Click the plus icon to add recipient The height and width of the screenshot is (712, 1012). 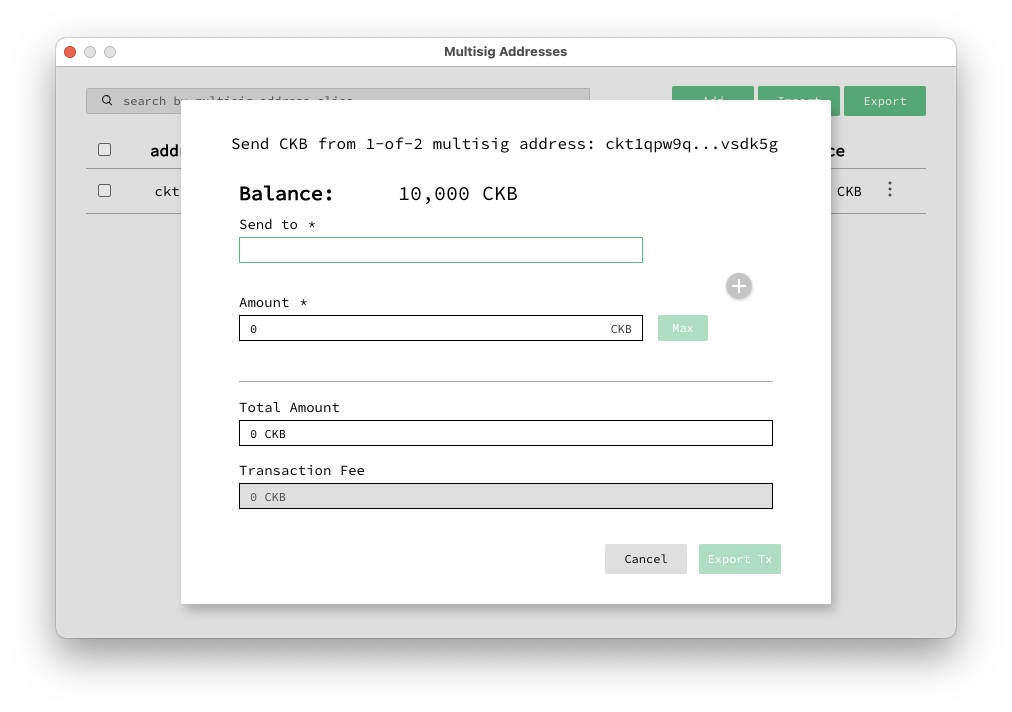pos(739,286)
